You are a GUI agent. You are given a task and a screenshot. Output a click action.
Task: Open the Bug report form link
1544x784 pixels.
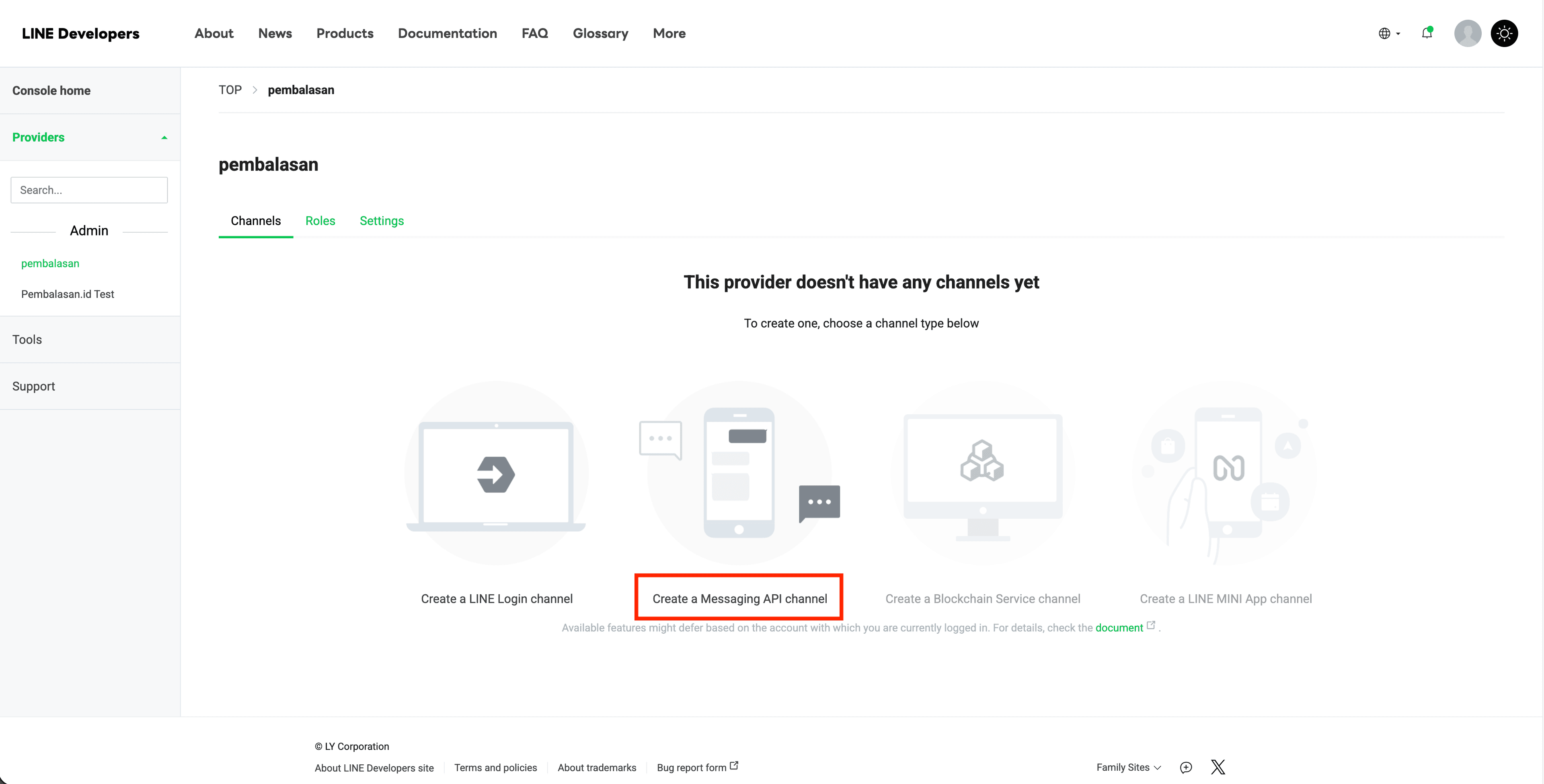point(698,767)
